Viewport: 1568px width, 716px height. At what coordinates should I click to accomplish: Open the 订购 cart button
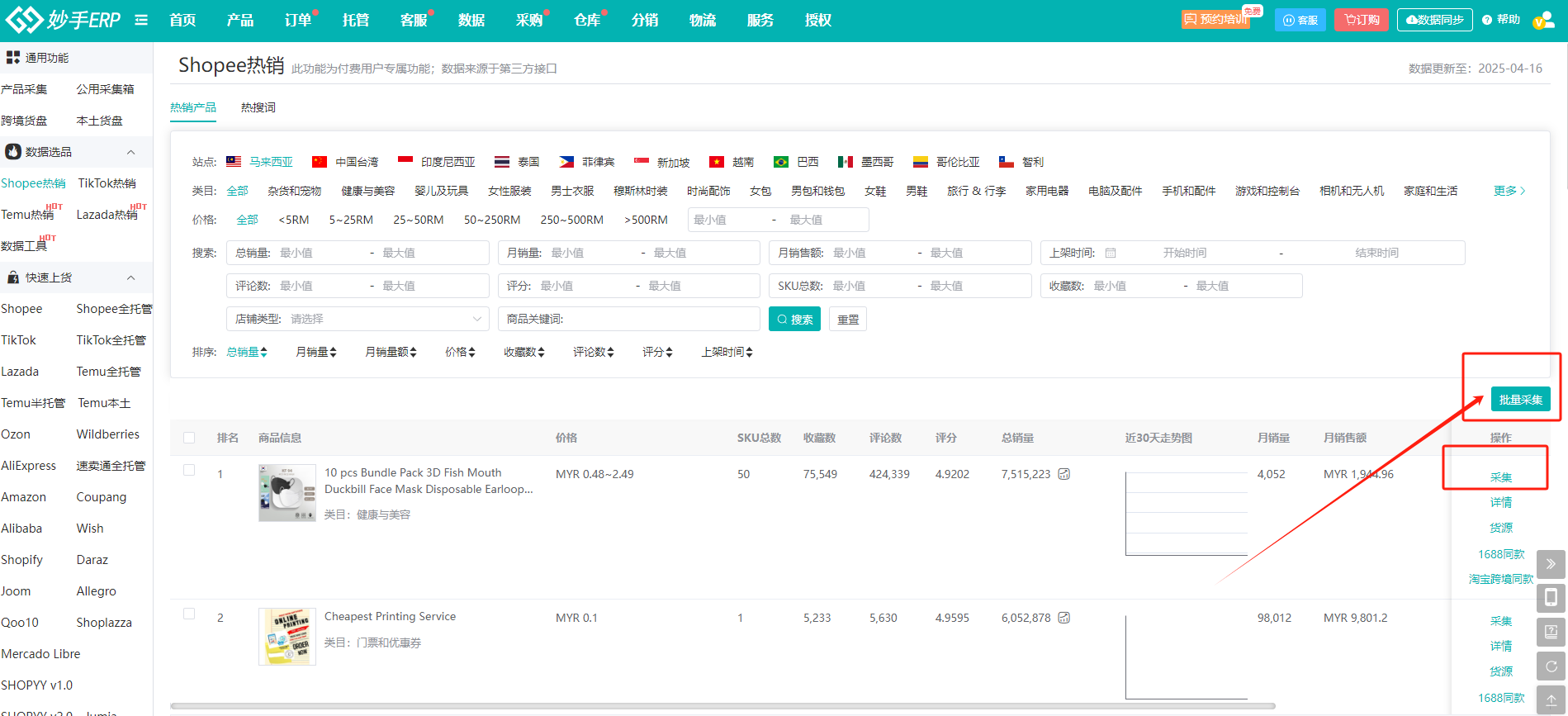click(1362, 20)
